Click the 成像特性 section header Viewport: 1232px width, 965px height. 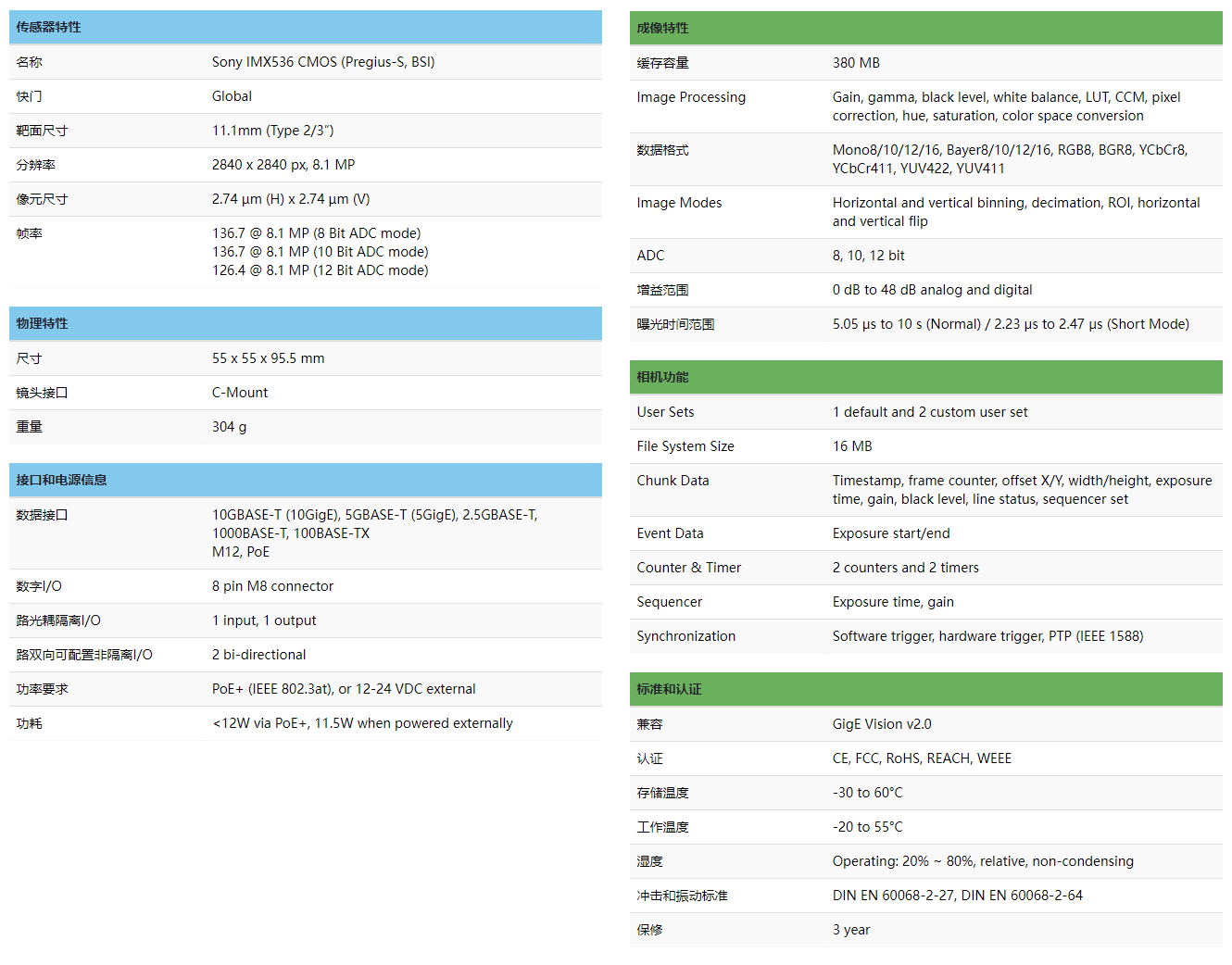coord(663,28)
